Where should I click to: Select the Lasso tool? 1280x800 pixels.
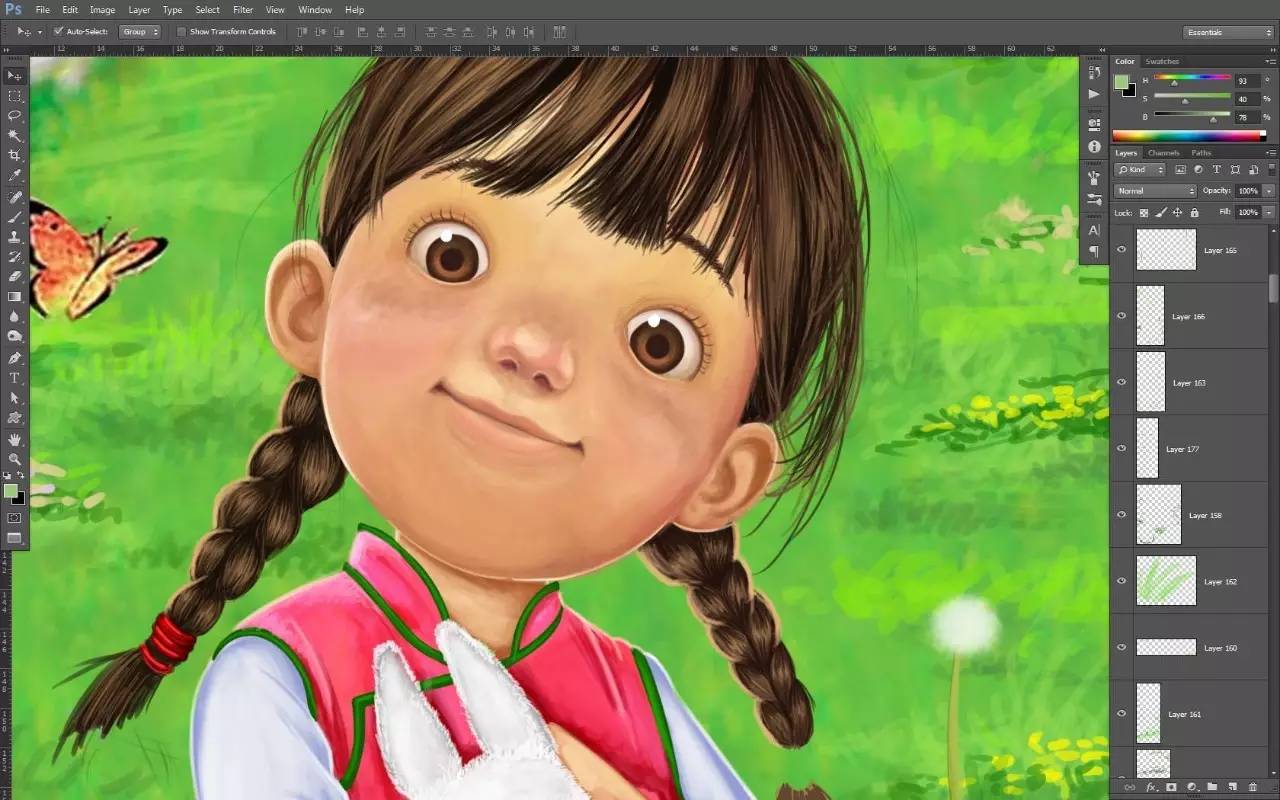click(15, 116)
